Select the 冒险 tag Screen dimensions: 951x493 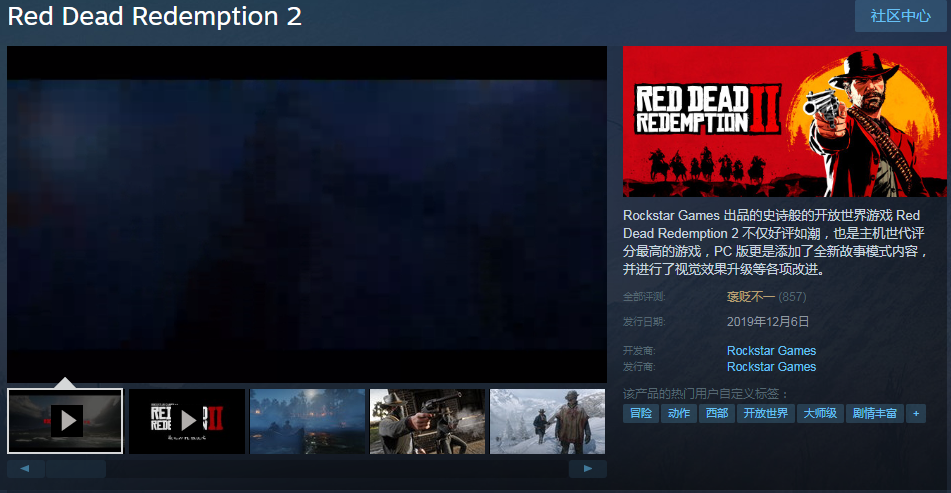tap(641, 413)
